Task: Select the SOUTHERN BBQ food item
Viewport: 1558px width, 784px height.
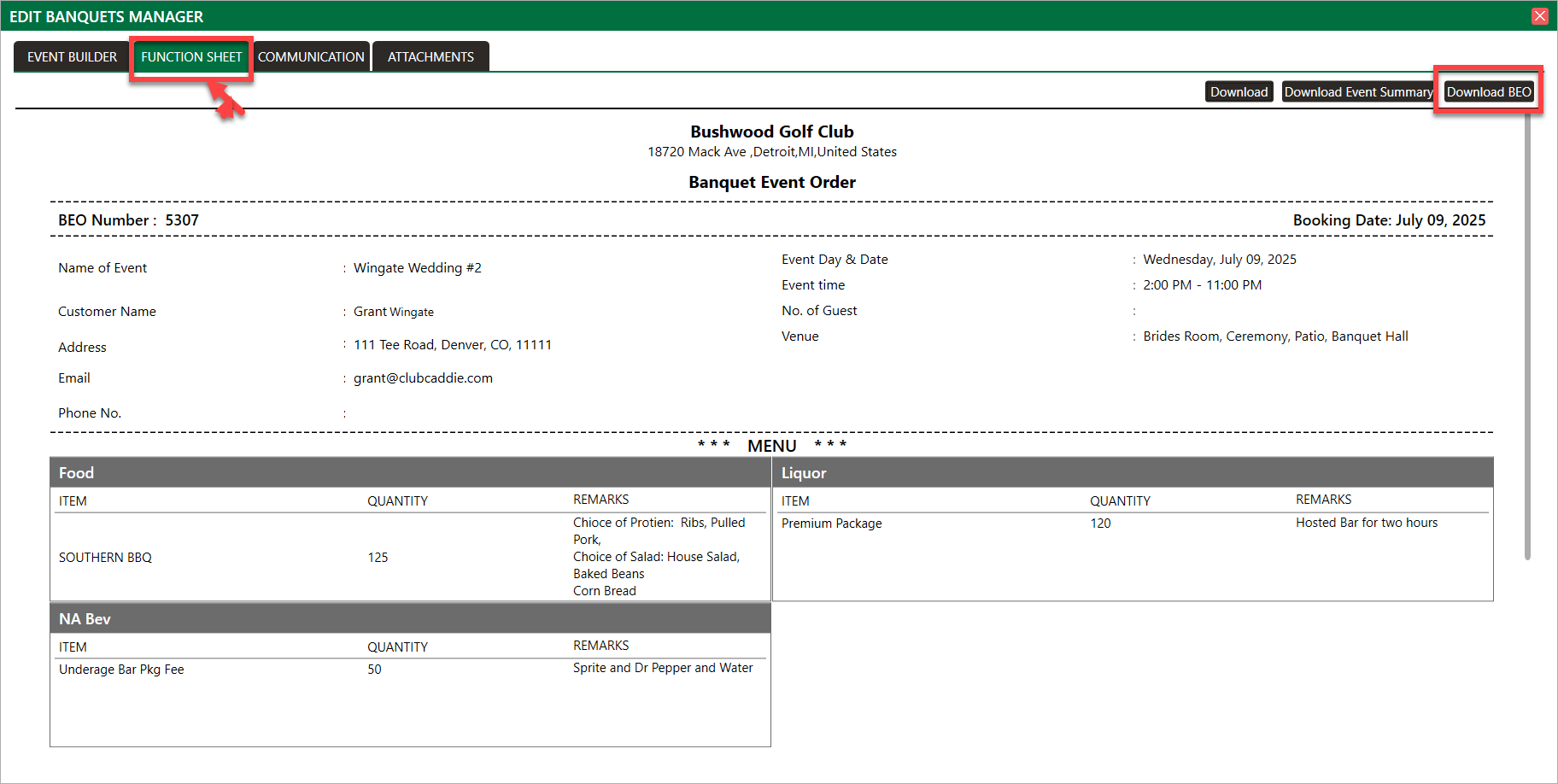Action: click(105, 558)
